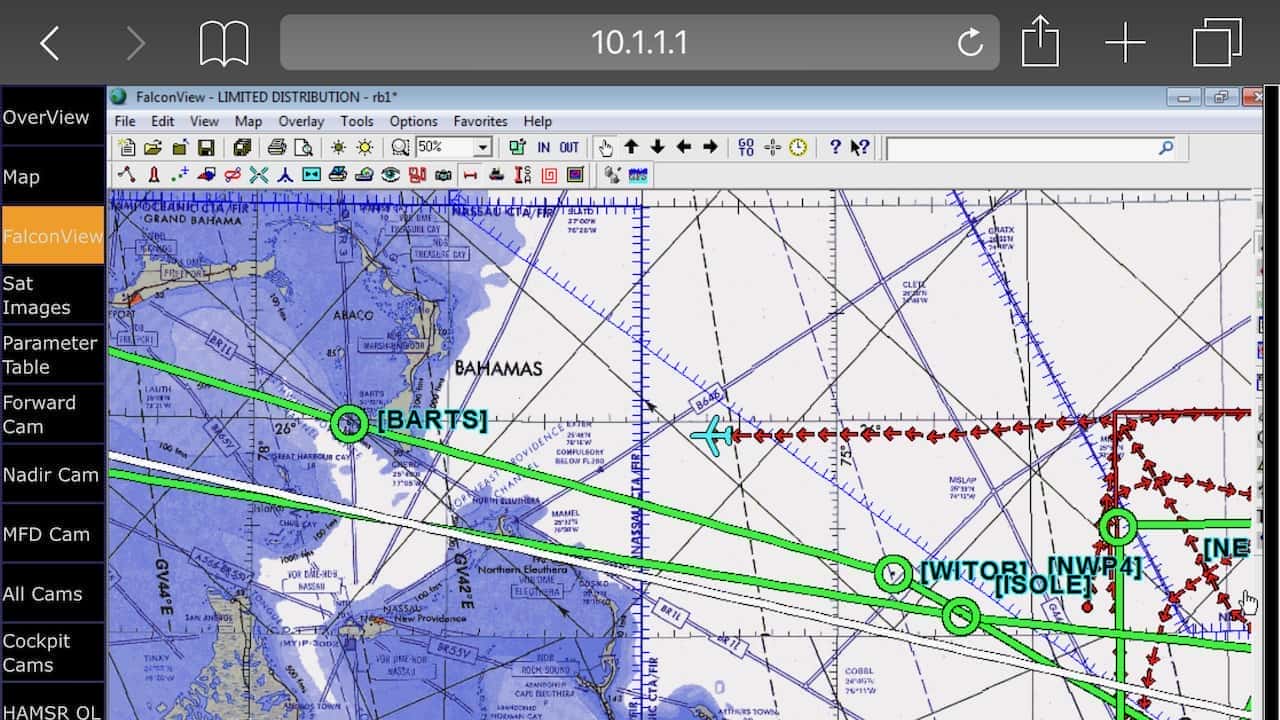Image resolution: width=1280 pixels, height=720 pixels.
Task: Open the Forward Cam sidebar tab
Action: point(52,414)
